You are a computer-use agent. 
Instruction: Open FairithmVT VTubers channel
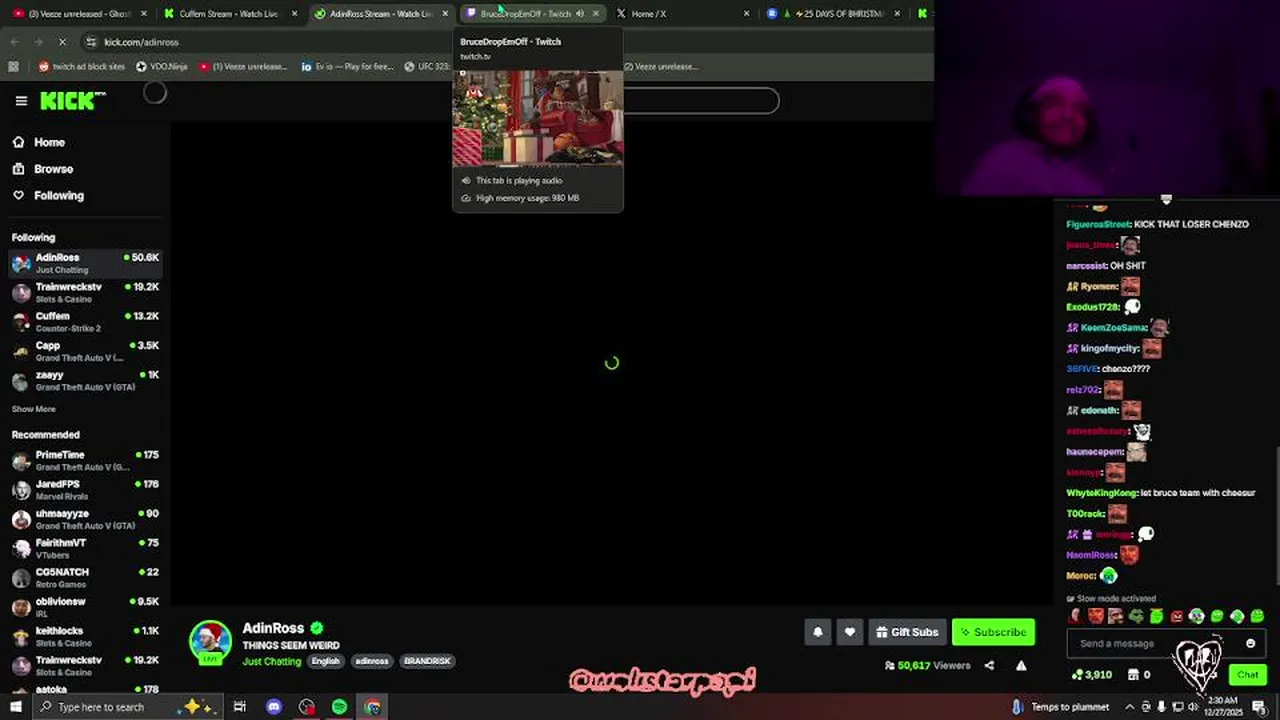(85, 548)
